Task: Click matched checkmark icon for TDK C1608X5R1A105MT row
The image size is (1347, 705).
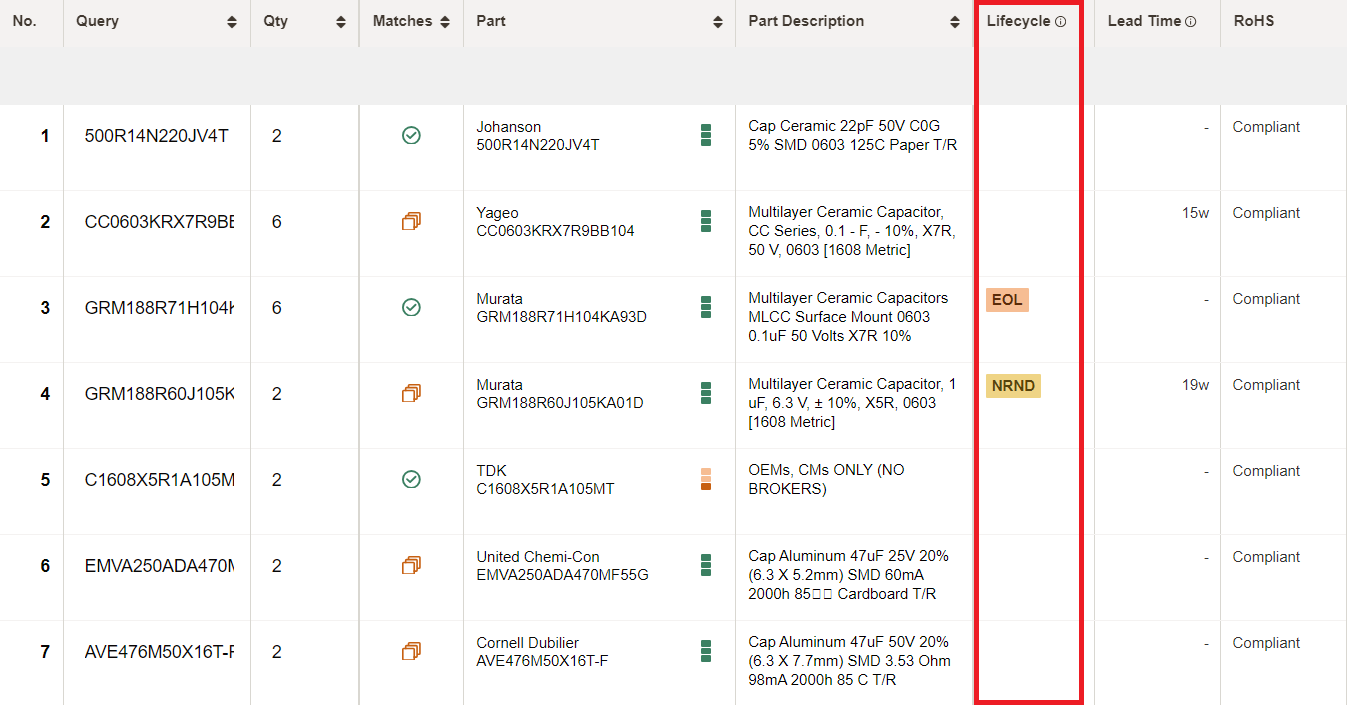Action: 411,479
